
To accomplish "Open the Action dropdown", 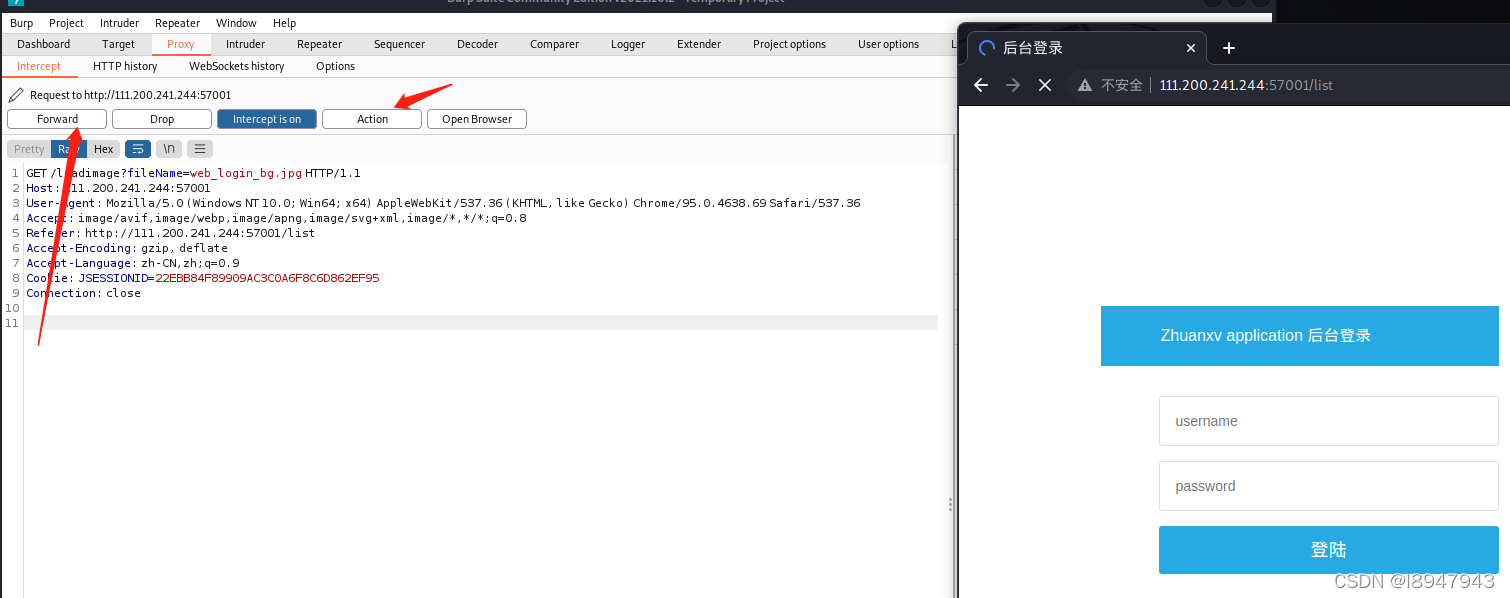I will tap(372, 119).
